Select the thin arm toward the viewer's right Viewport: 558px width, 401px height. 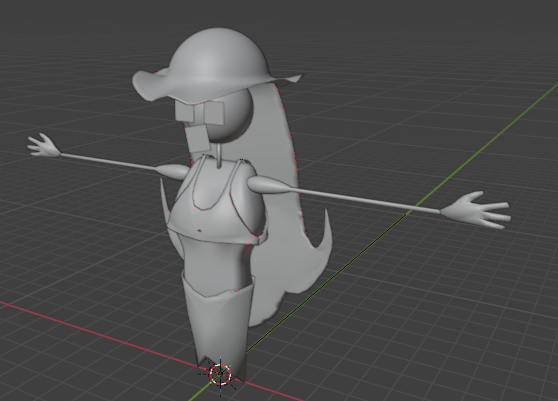[367, 201]
